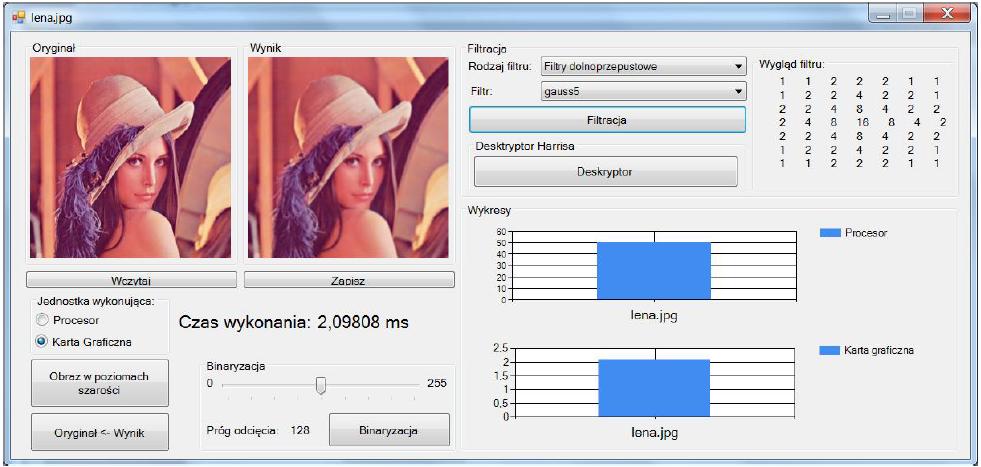Click the Jednostka wykonująca label

click(x=94, y=301)
